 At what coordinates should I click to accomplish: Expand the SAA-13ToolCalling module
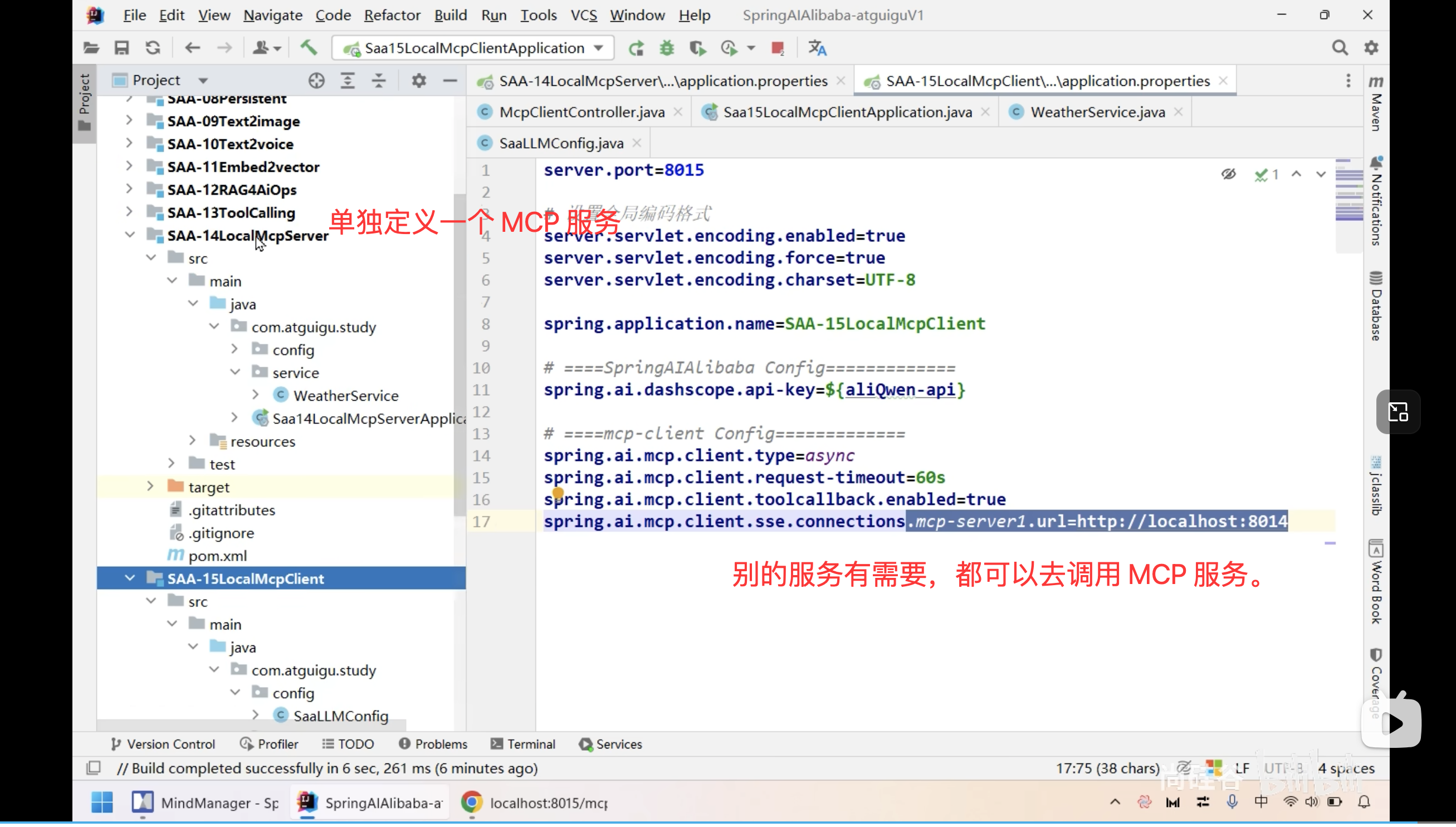click(129, 213)
